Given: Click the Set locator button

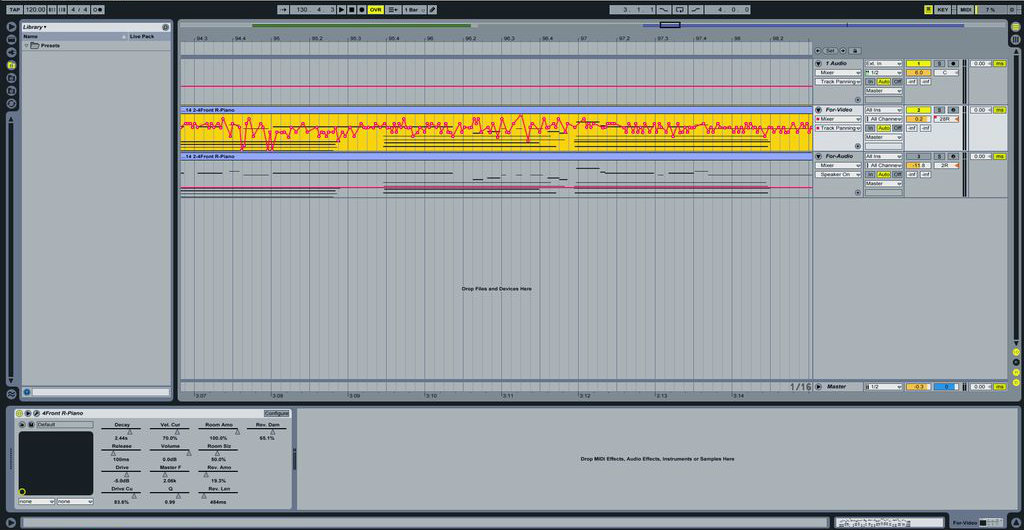Looking at the screenshot, I should click(x=830, y=50).
